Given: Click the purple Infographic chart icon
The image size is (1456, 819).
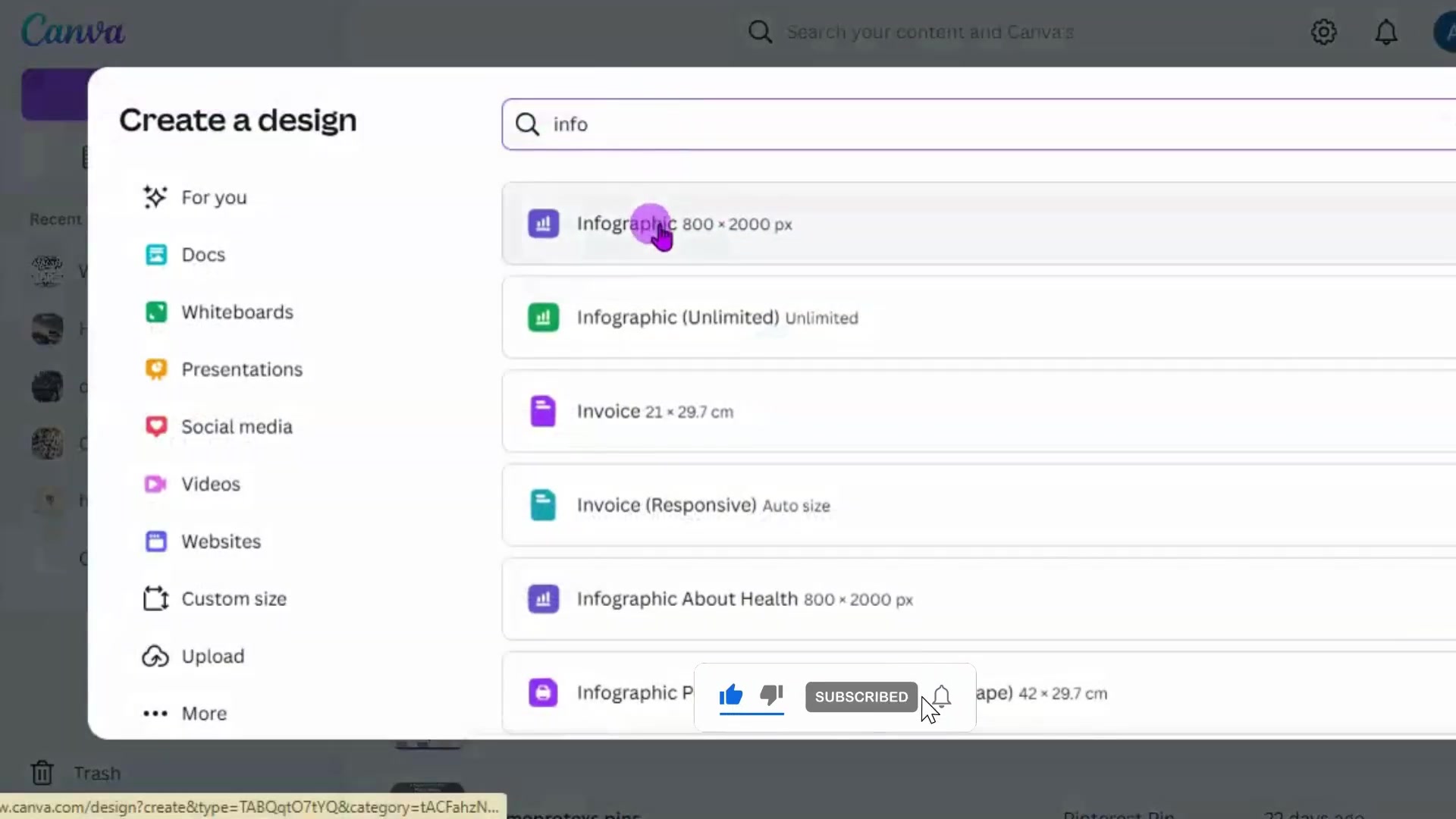Looking at the screenshot, I should [x=543, y=224].
